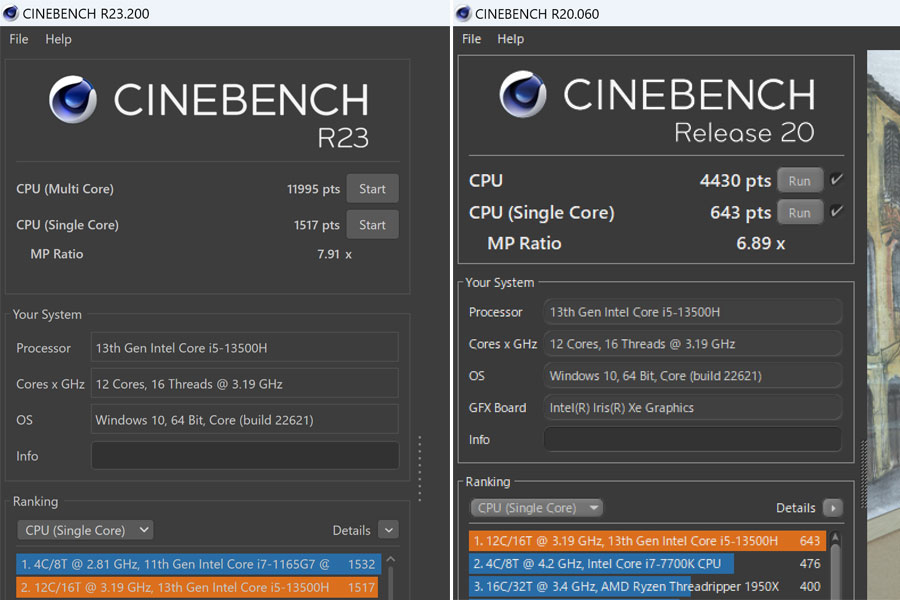Click the R23 Info text field
The width and height of the screenshot is (900, 600).
pos(245,455)
